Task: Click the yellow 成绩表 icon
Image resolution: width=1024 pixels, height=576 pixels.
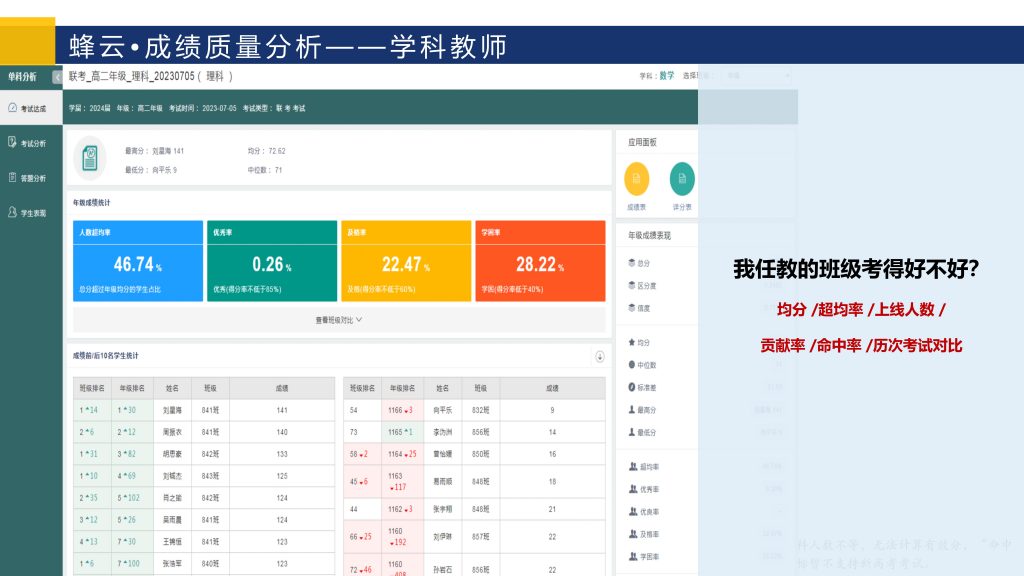Action: click(x=636, y=179)
